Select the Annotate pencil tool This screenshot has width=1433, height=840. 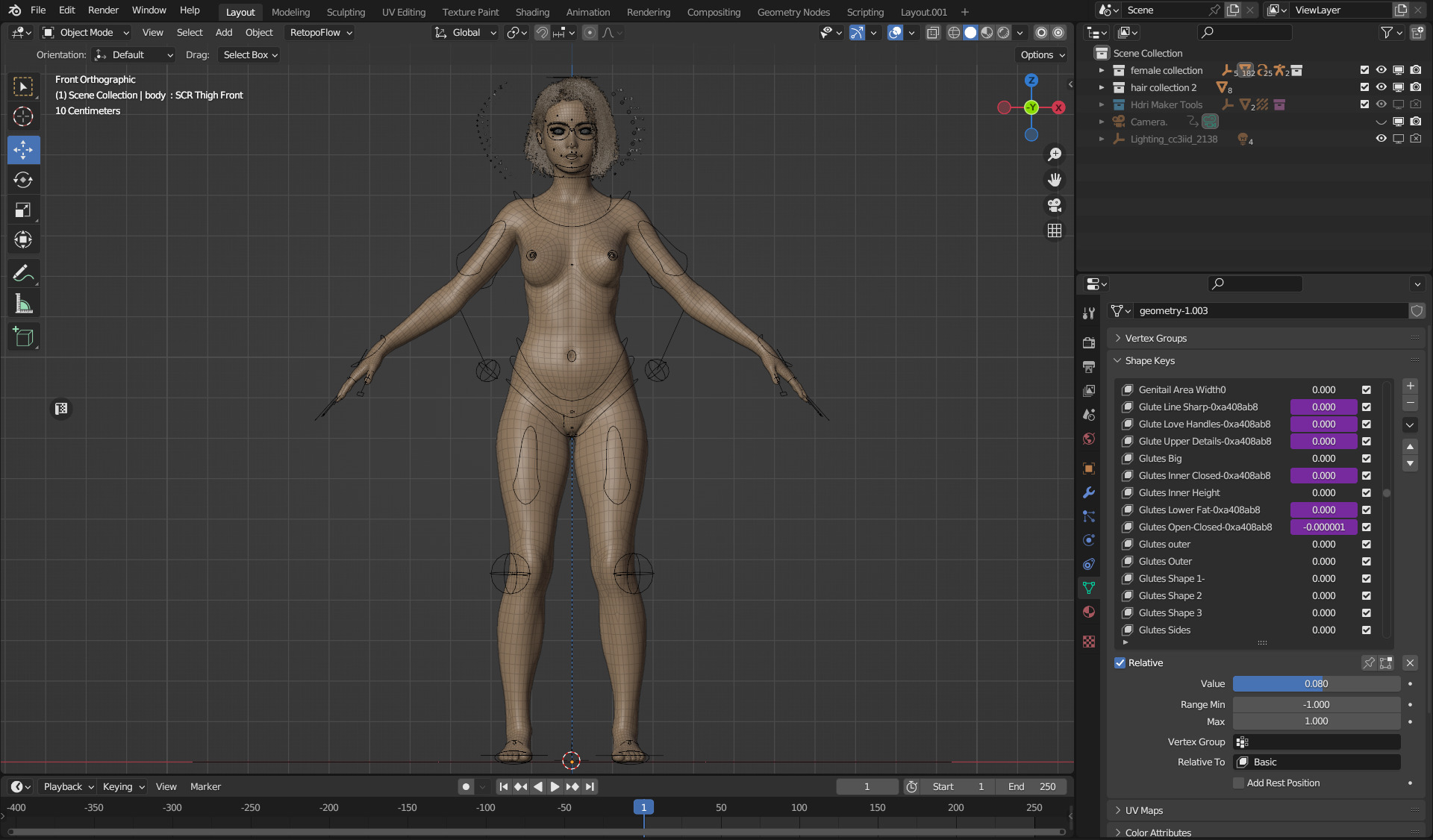23,274
